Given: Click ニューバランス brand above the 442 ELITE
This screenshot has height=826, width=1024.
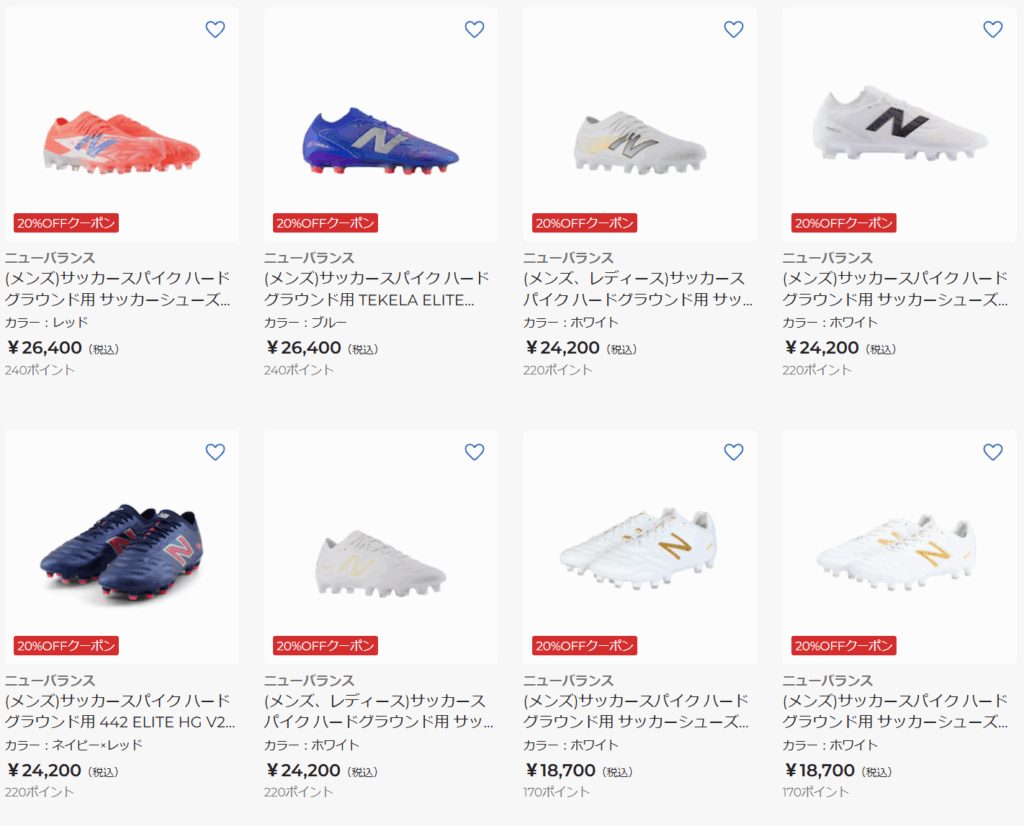Looking at the screenshot, I should [50, 681].
